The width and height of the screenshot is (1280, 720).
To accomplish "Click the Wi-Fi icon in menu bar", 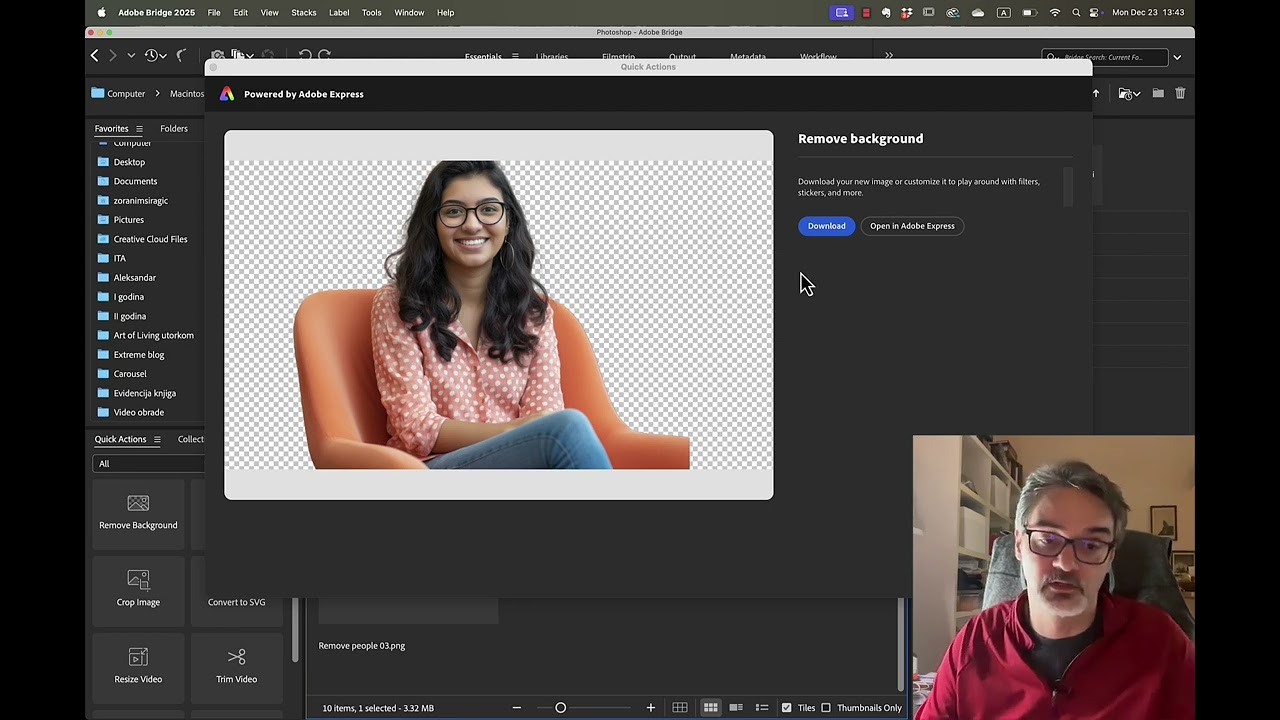I will tap(1055, 12).
